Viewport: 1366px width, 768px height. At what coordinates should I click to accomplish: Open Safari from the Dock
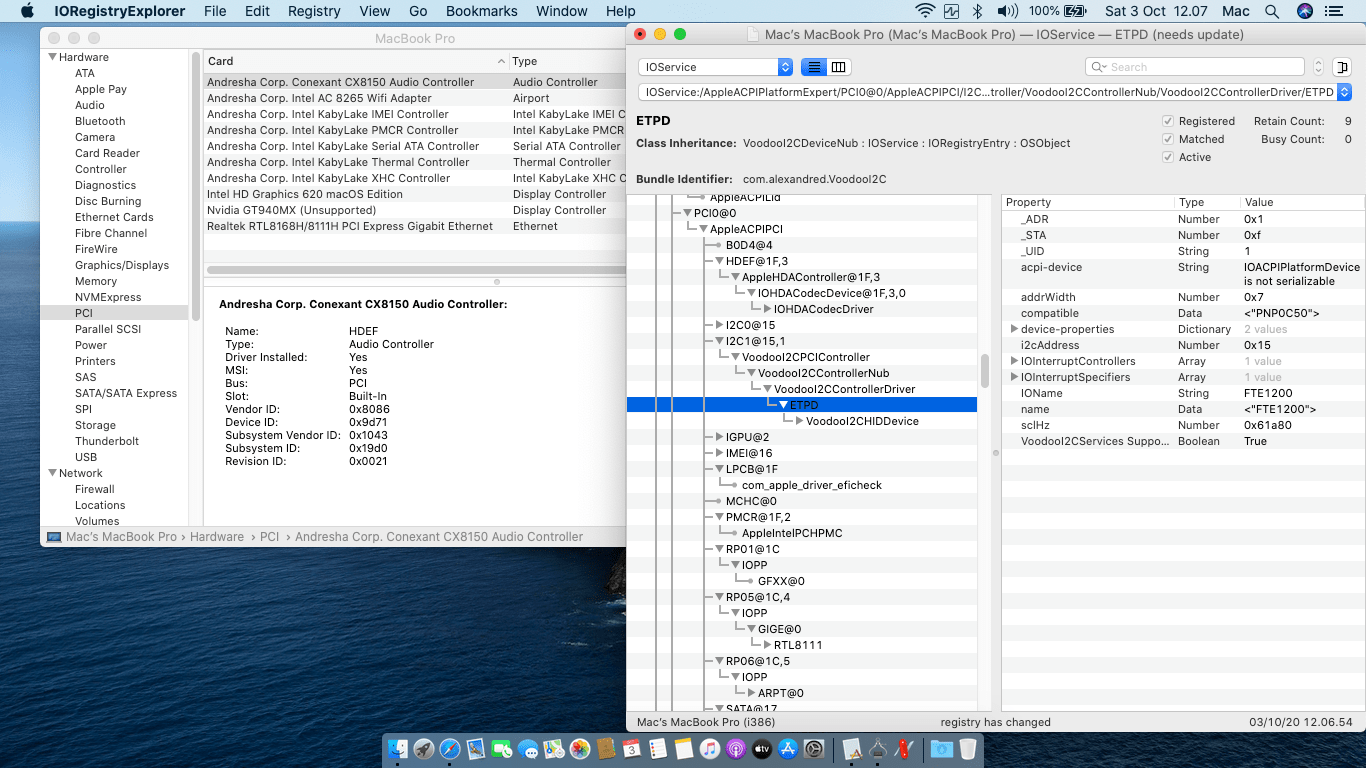[450, 748]
